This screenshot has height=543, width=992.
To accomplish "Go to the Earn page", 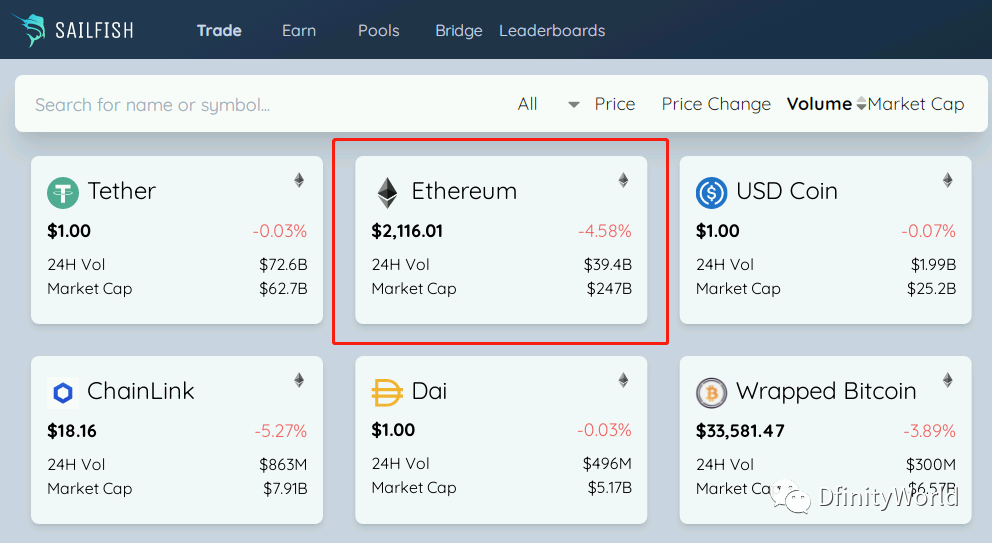I will pos(299,30).
